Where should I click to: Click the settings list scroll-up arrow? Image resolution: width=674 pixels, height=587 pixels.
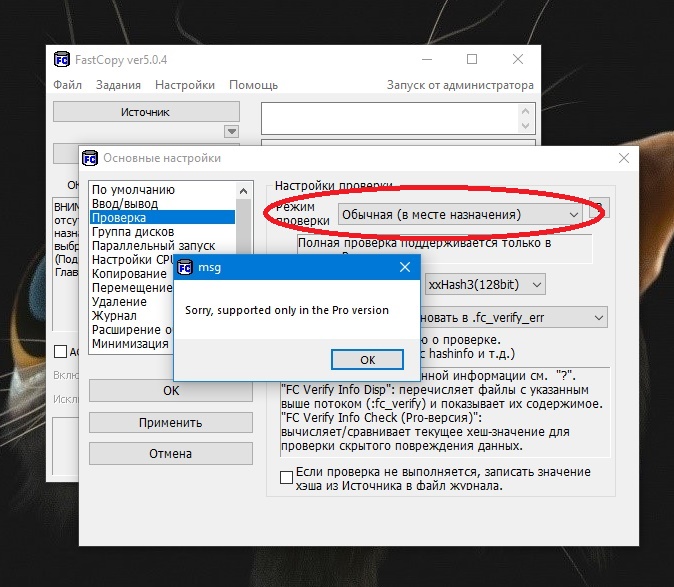tap(243, 191)
